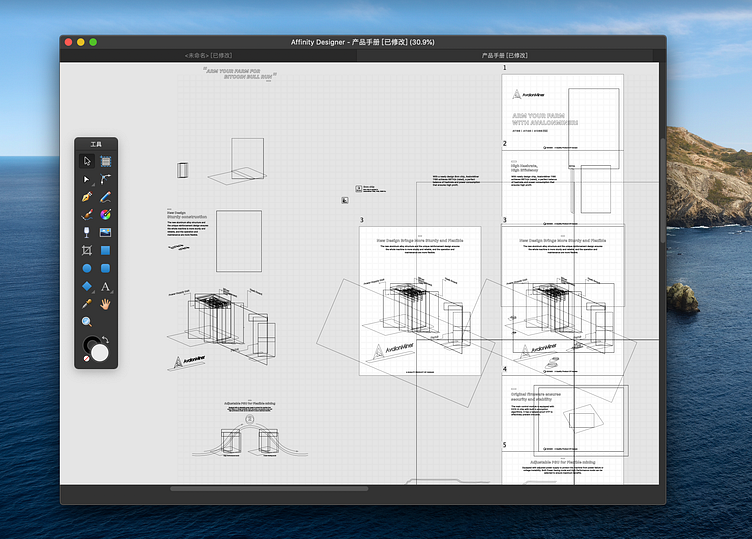752x539 pixels.
Task: Pick the Pencil tool
Action: pos(106,197)
